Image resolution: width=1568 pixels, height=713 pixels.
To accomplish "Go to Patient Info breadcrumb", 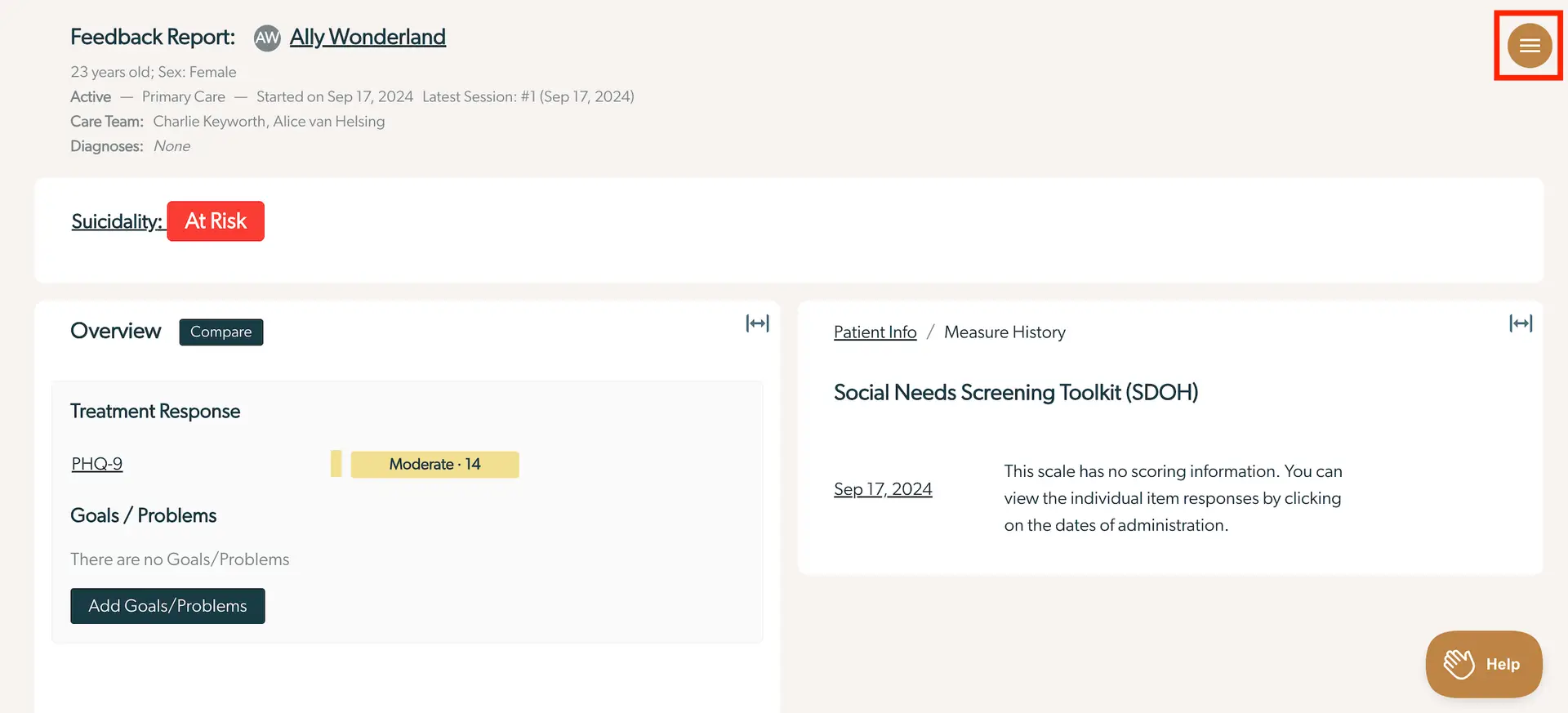I will tap(875, 332).
